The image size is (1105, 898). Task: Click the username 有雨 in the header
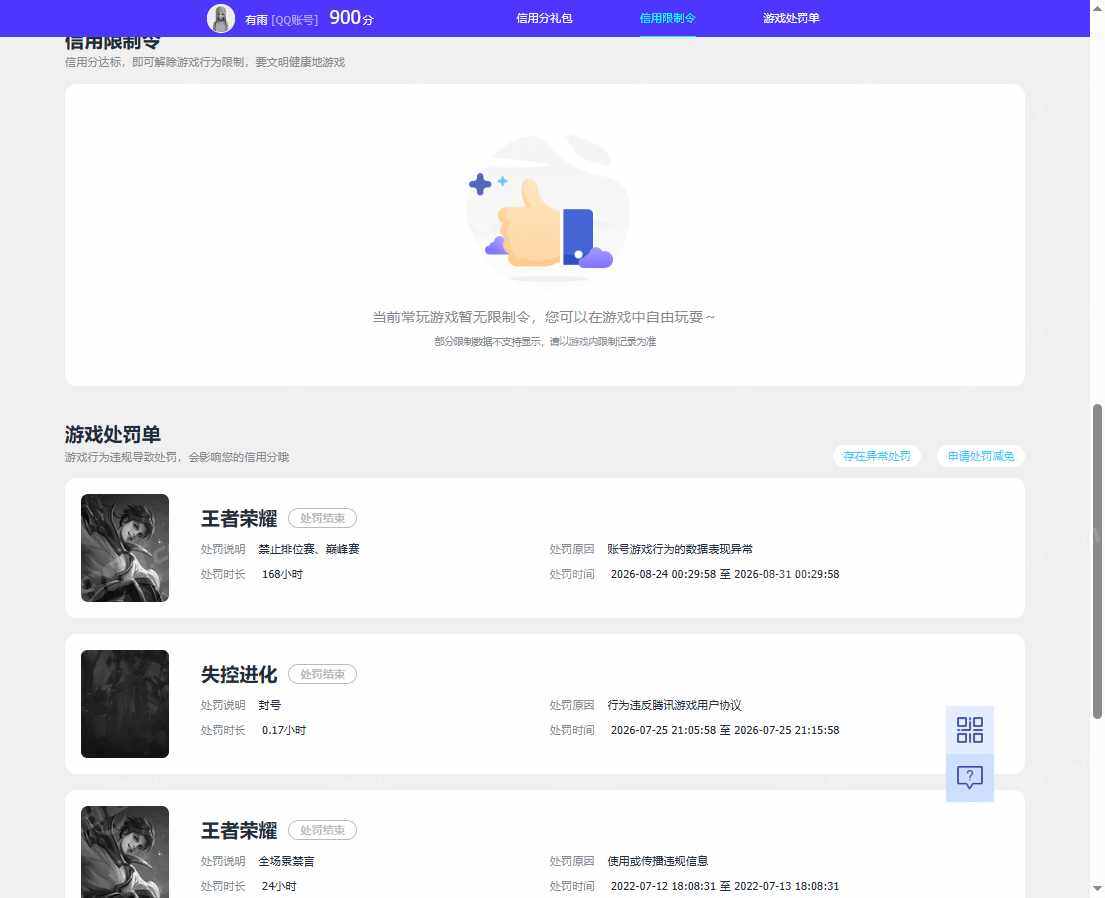click(x=256, y=20)
